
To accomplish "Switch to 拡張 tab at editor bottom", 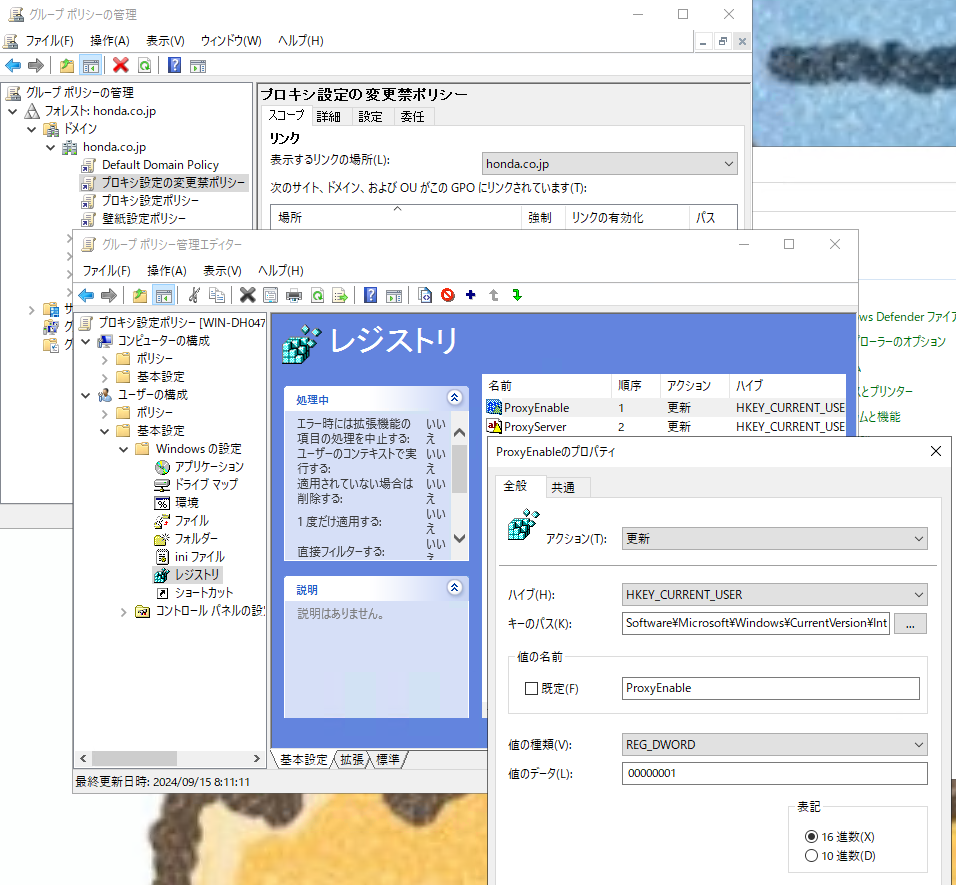I will [x=352, y=759].
